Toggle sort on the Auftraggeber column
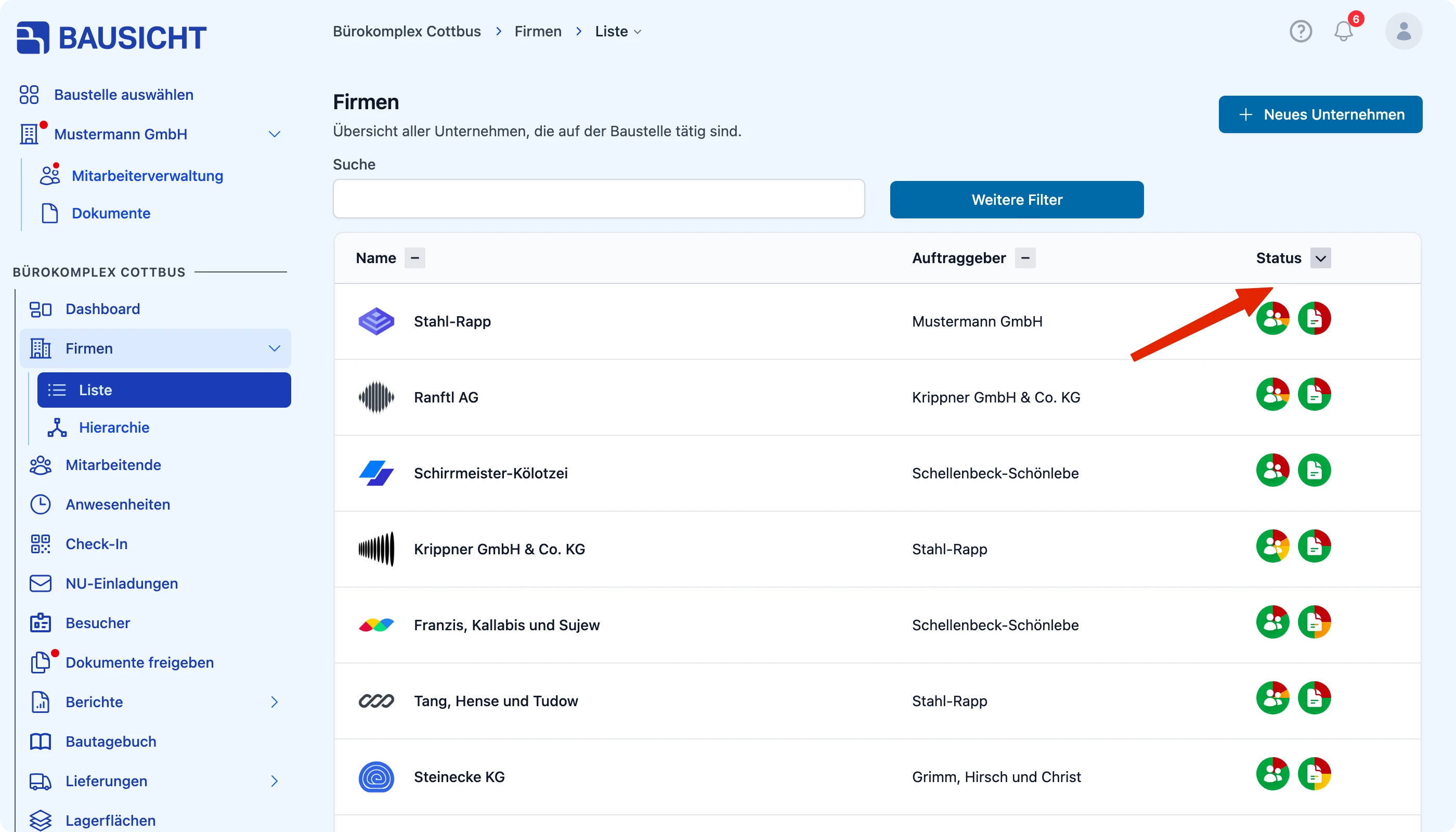The width and height of the screenshot is (1456, 832). click(1025, 258)
